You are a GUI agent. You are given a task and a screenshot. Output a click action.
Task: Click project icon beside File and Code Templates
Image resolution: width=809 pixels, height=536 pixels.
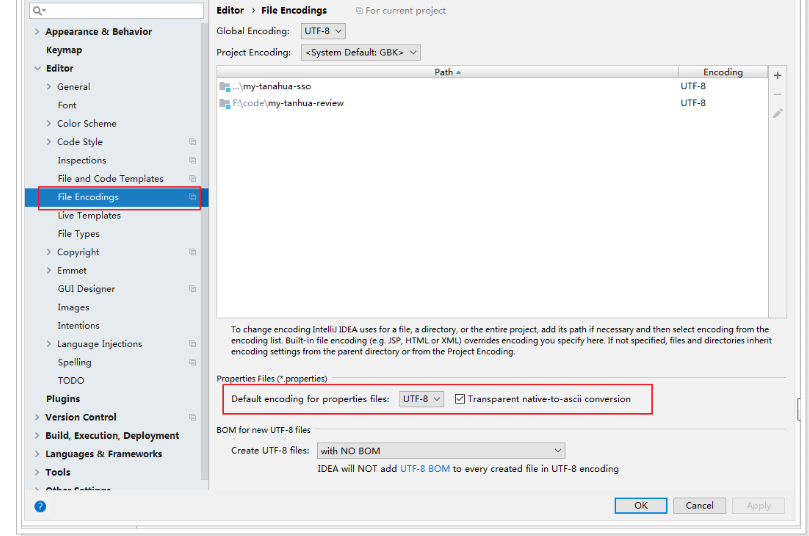pyautogui.click(x=192, y=178)
